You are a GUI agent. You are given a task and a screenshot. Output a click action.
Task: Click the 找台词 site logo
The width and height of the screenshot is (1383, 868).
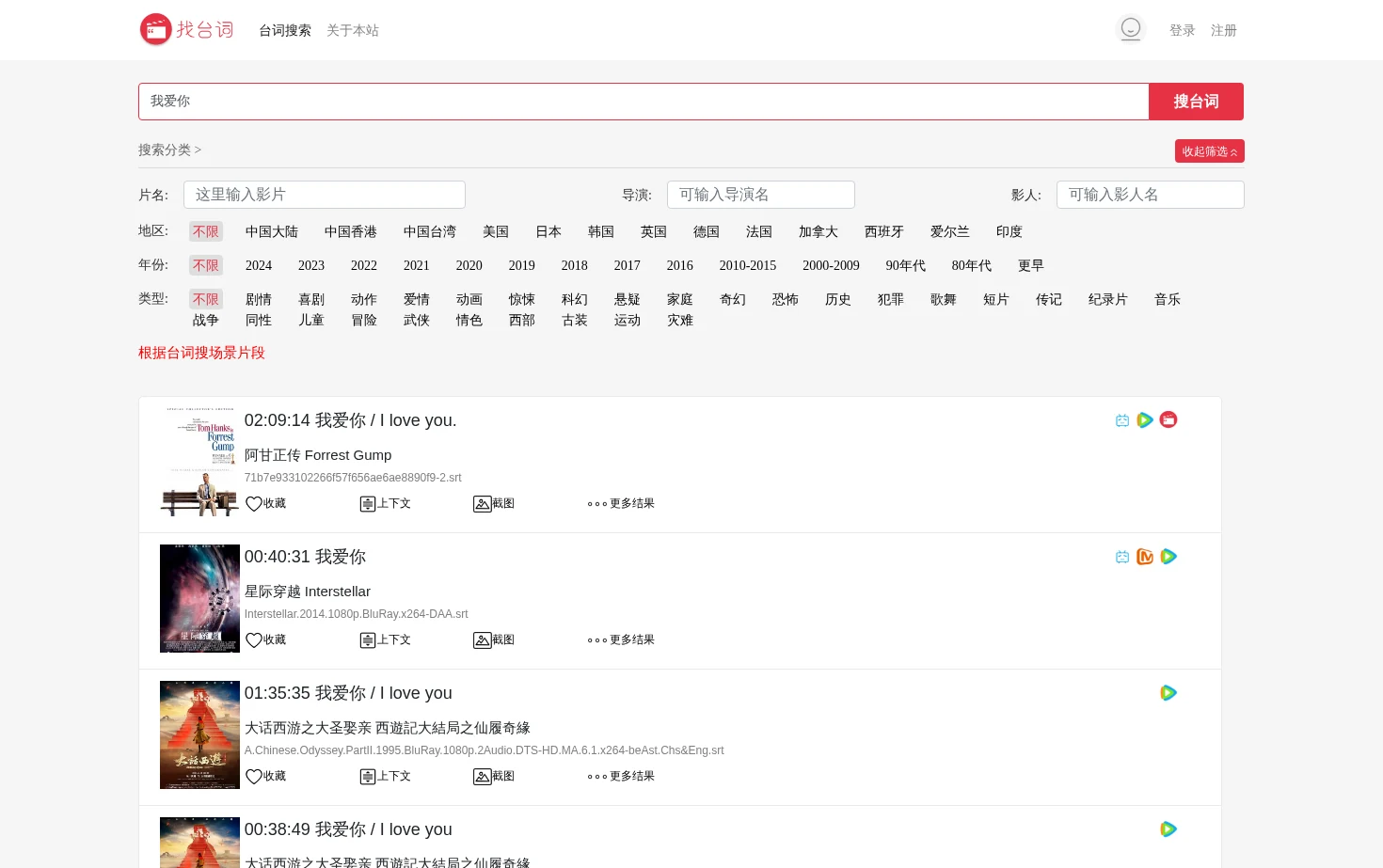click(x=186, y=29)
